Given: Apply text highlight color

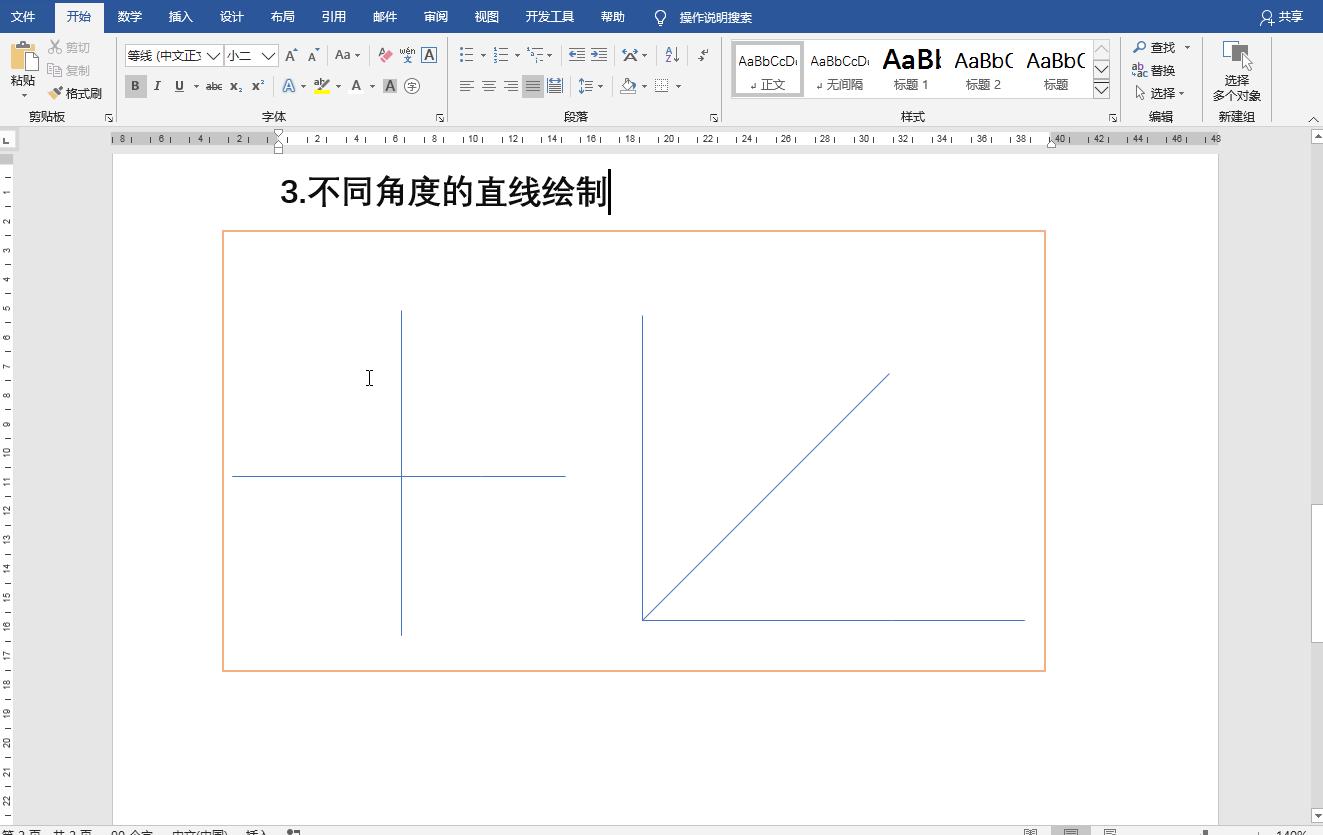Looking at the screenshot, I should point(322,86).
